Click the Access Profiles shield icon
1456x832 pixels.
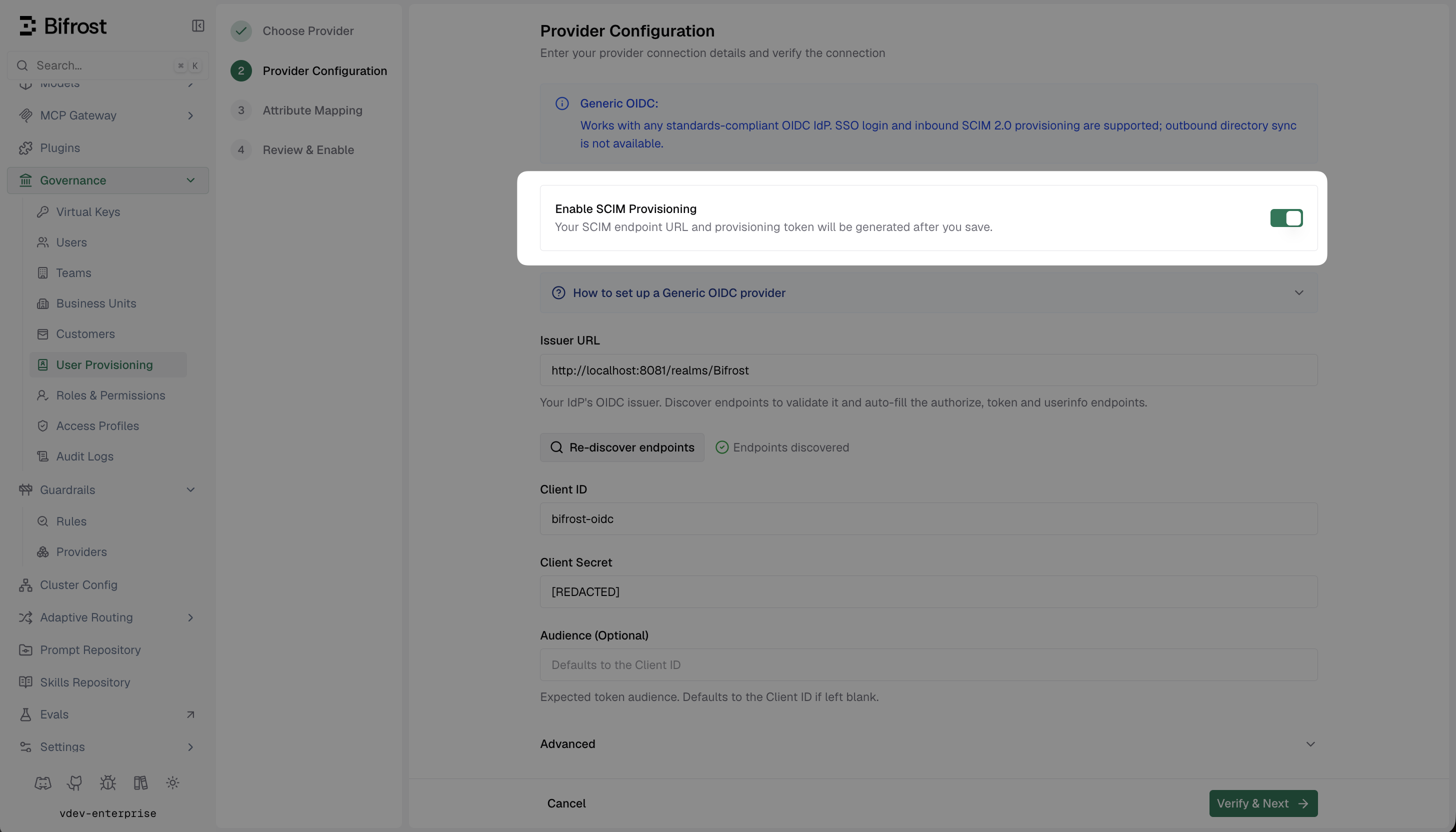(43, 425)
